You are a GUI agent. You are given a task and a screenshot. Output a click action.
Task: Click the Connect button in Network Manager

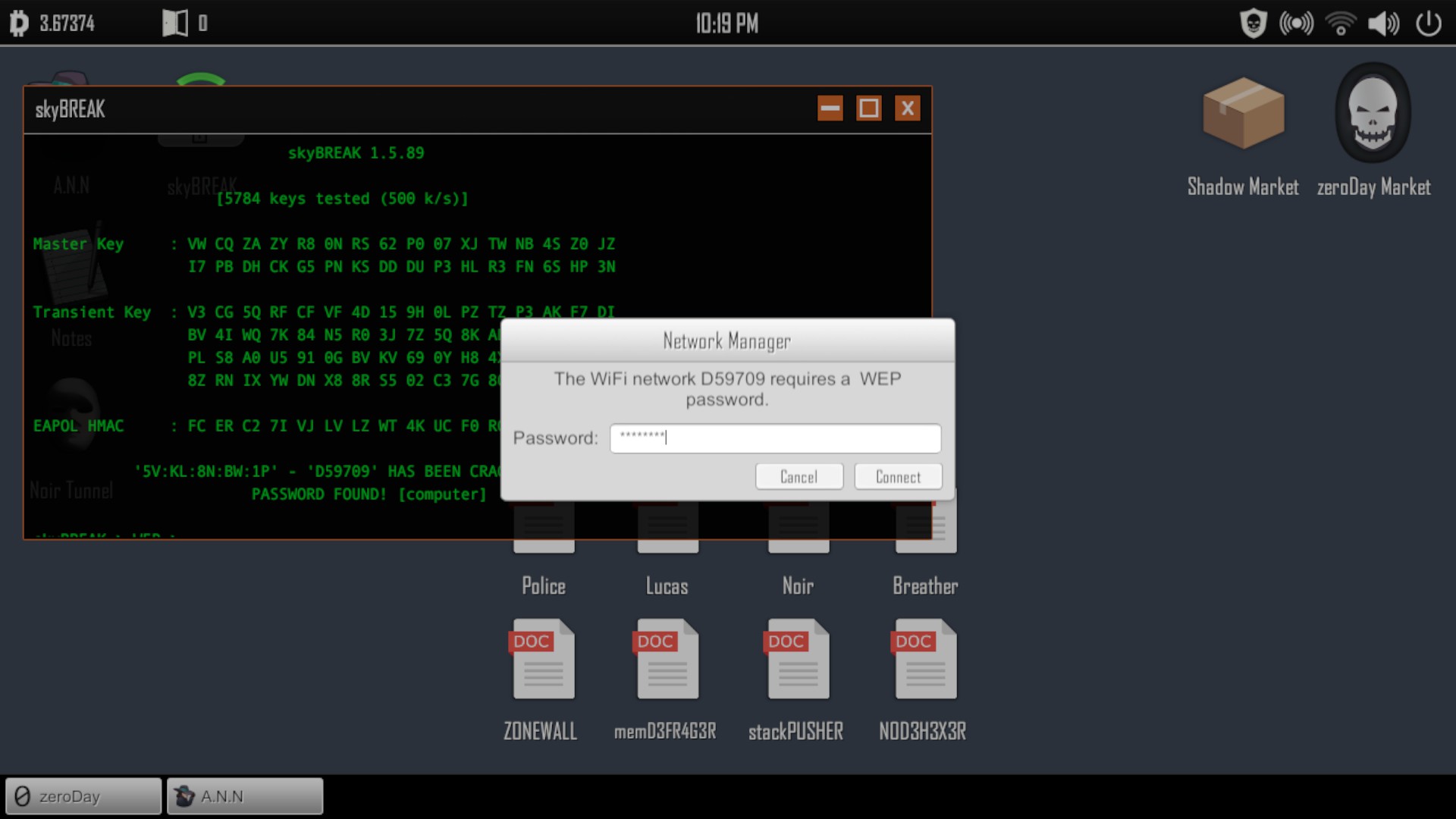pyautogui.click(x=898, y=477)
